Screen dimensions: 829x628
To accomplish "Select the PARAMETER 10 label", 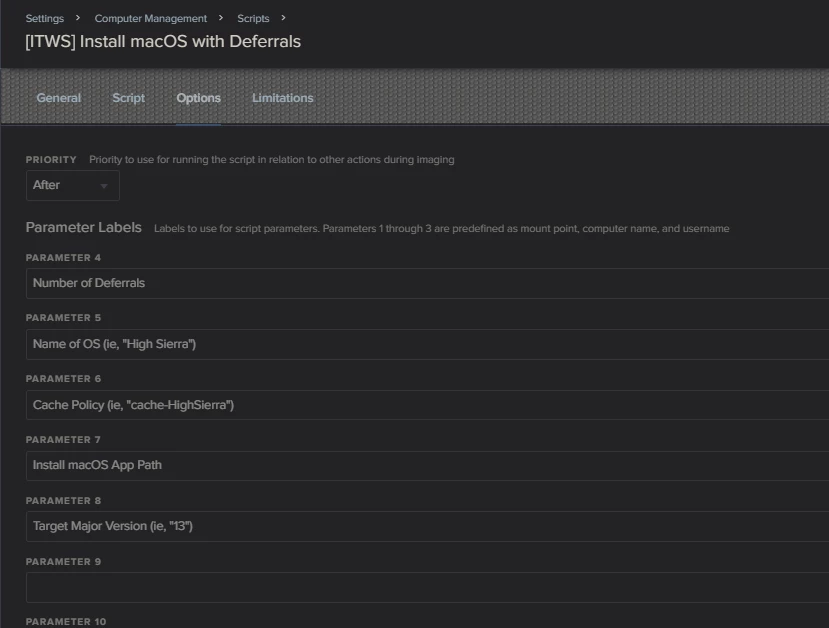I will point(66,622).
